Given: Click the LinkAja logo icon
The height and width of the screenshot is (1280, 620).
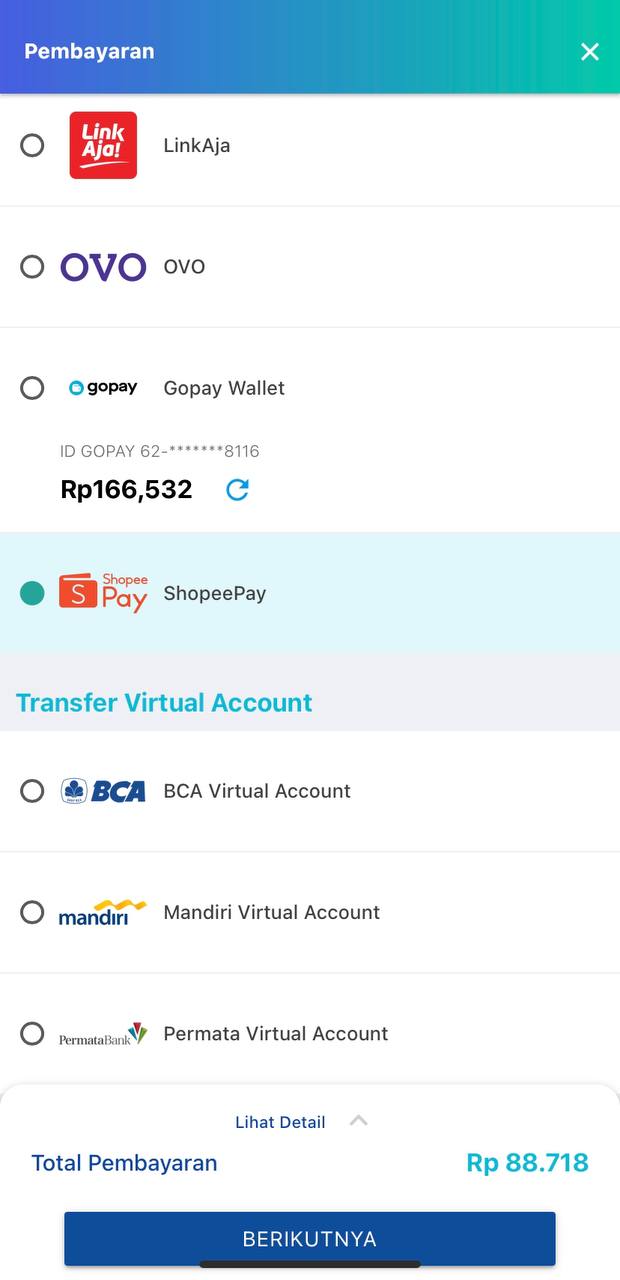Looking at the screenshot, I should [103, 145].
